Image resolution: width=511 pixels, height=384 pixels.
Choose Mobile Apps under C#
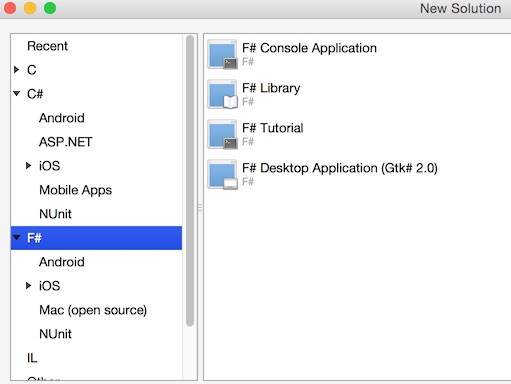[x=76, y=190]
